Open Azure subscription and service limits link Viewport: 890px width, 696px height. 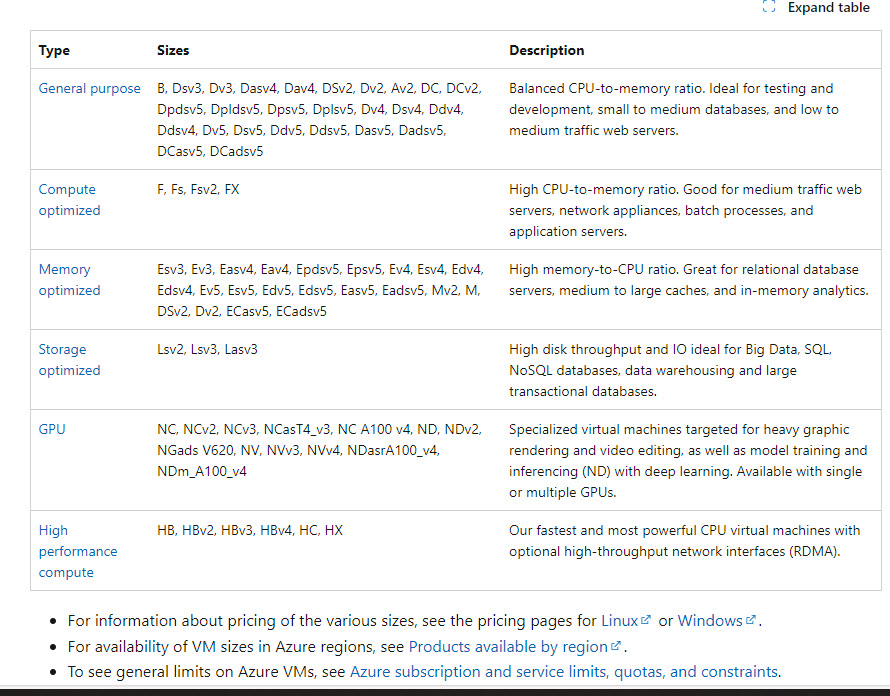[564, 672]
